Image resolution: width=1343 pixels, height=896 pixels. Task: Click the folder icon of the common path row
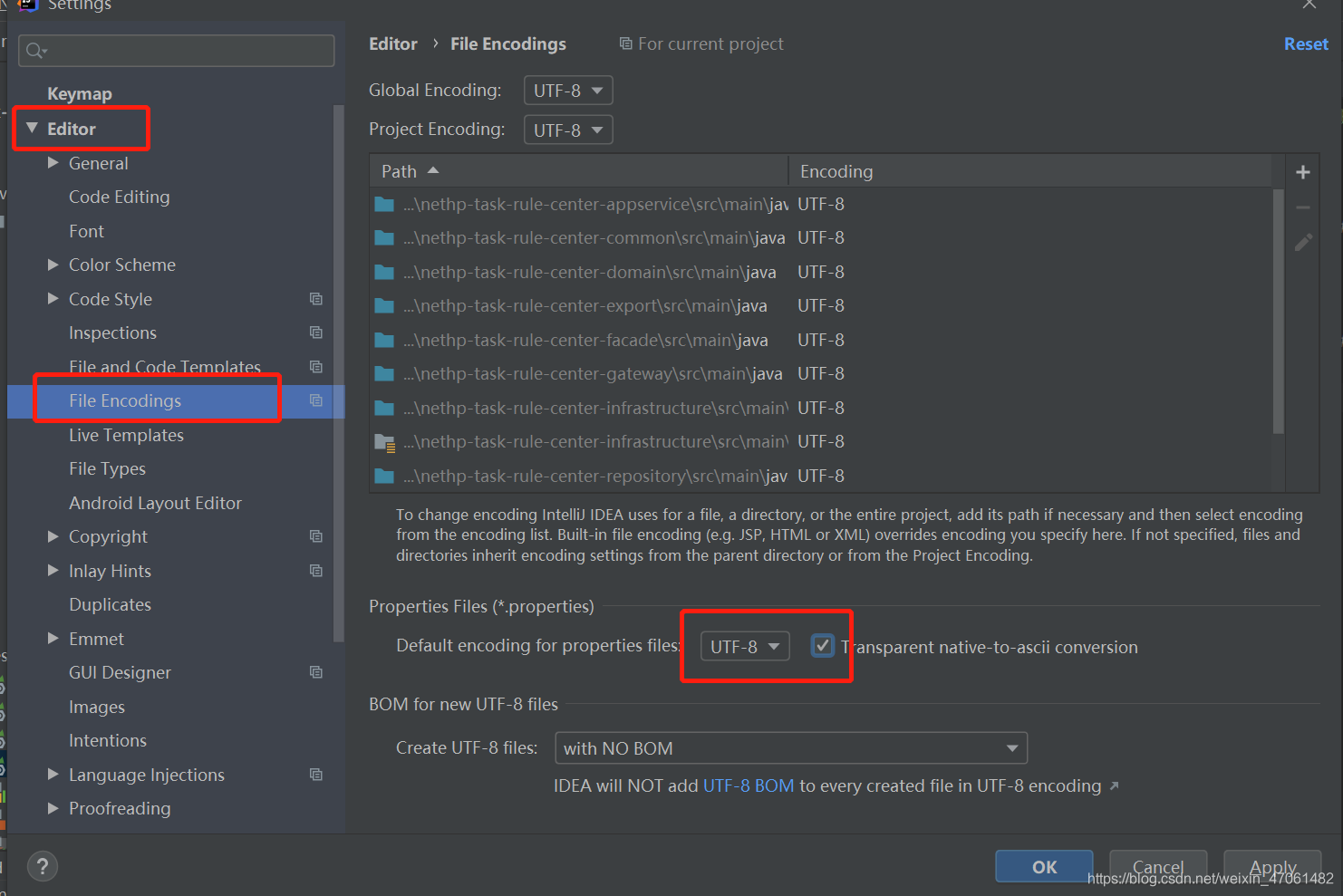pyautogui.click(x=384, y=237)
